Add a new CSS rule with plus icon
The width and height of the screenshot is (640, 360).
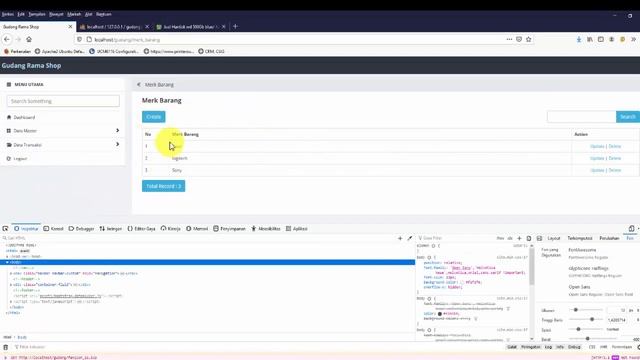click(519, 238)
